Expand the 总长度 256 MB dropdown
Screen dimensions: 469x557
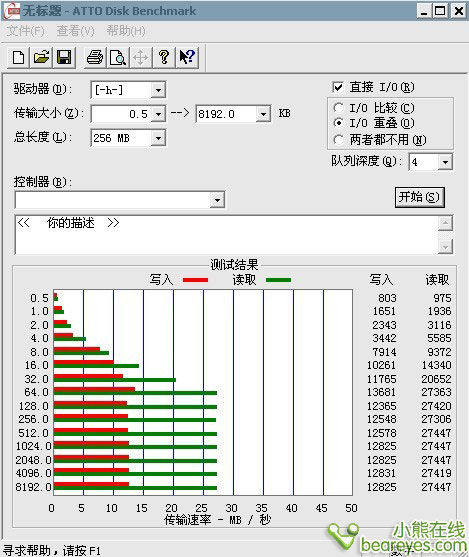click(x=158, y=138)
